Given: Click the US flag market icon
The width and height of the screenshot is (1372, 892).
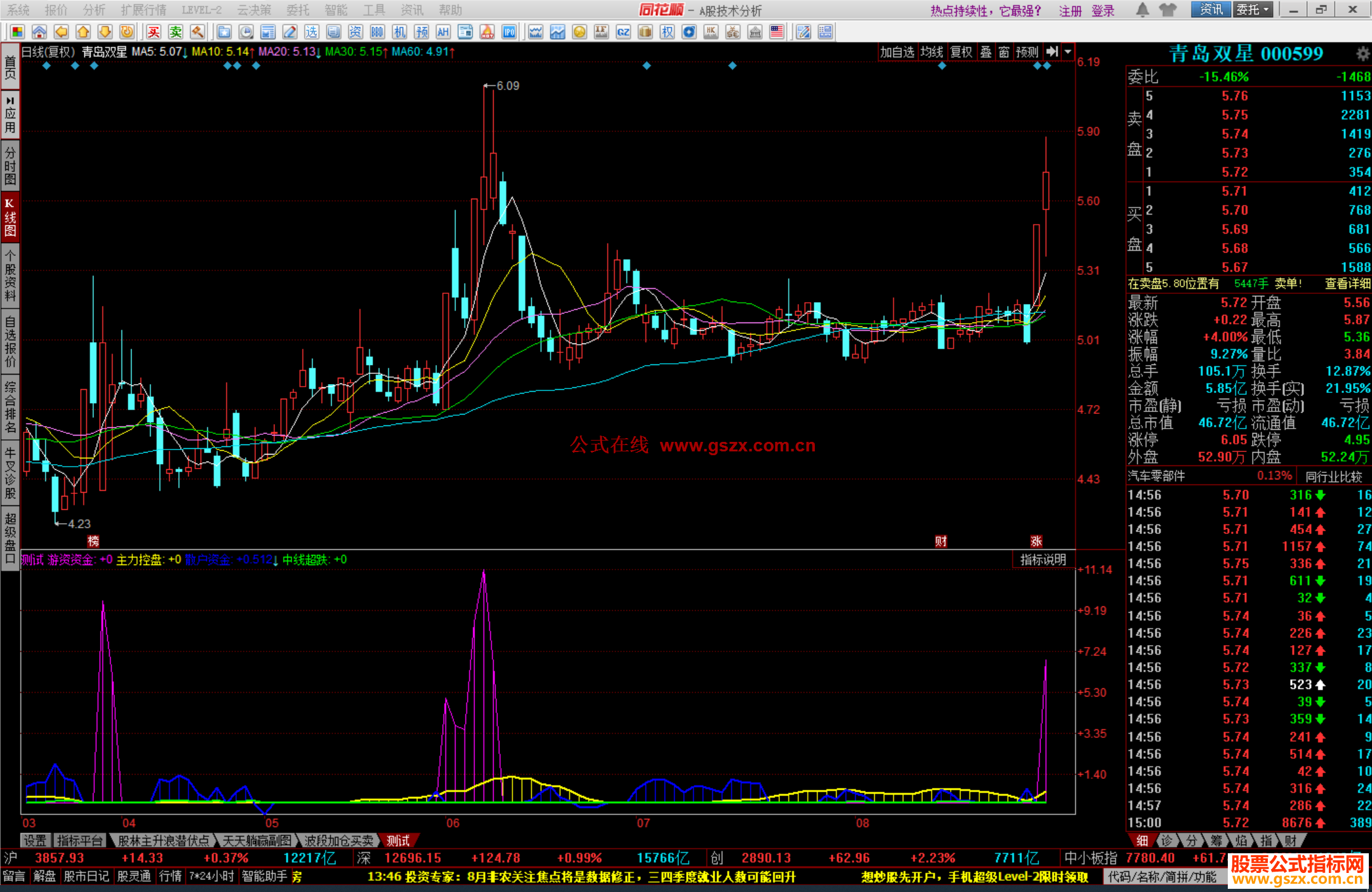Looking at the screenshot, I should pyautogui.click(x=776, y=32).
